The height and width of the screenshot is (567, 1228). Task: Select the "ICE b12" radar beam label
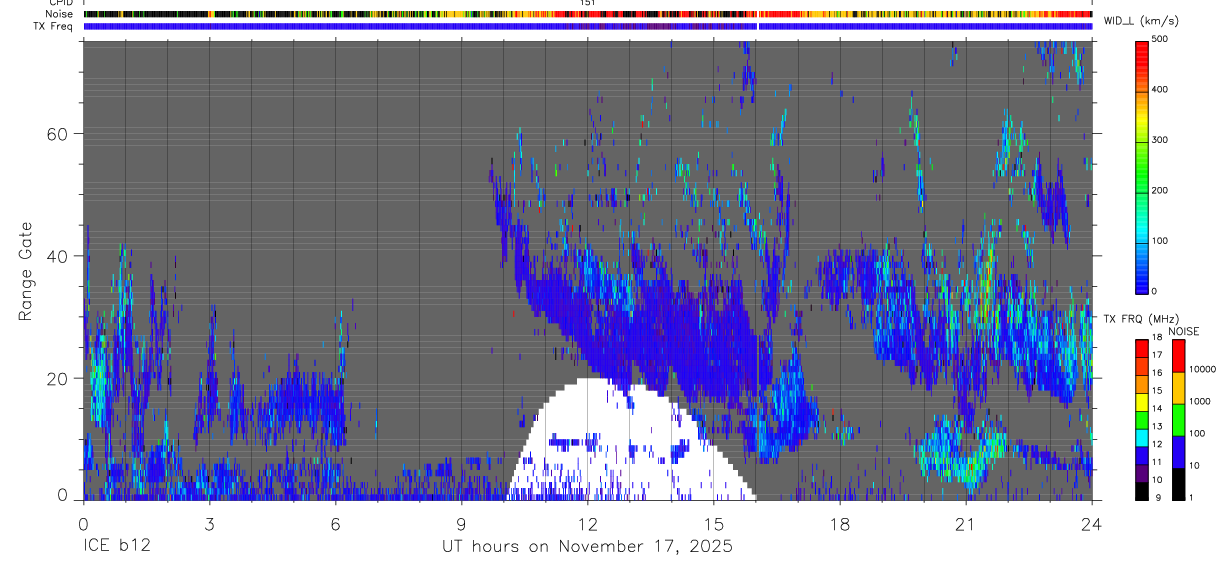pyautogui.click(x=116, y=547)
